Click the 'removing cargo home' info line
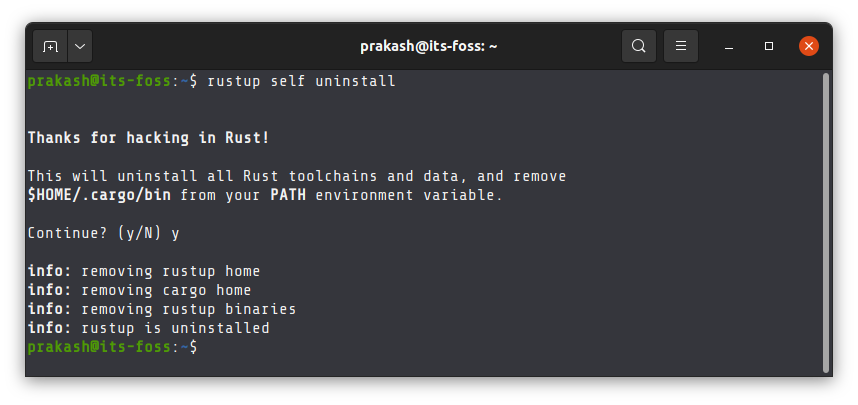 140,290
